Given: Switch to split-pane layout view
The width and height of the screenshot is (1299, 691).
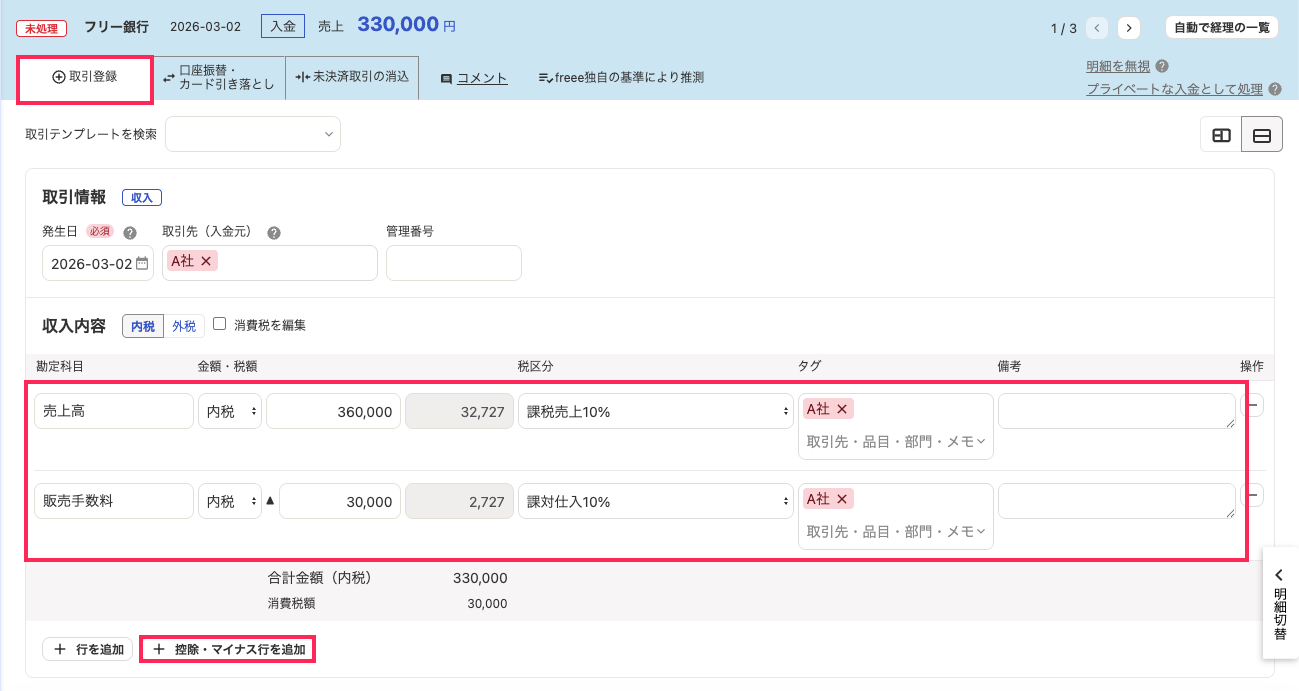Looking at the screenshot, I should [x=1221, y=135].
